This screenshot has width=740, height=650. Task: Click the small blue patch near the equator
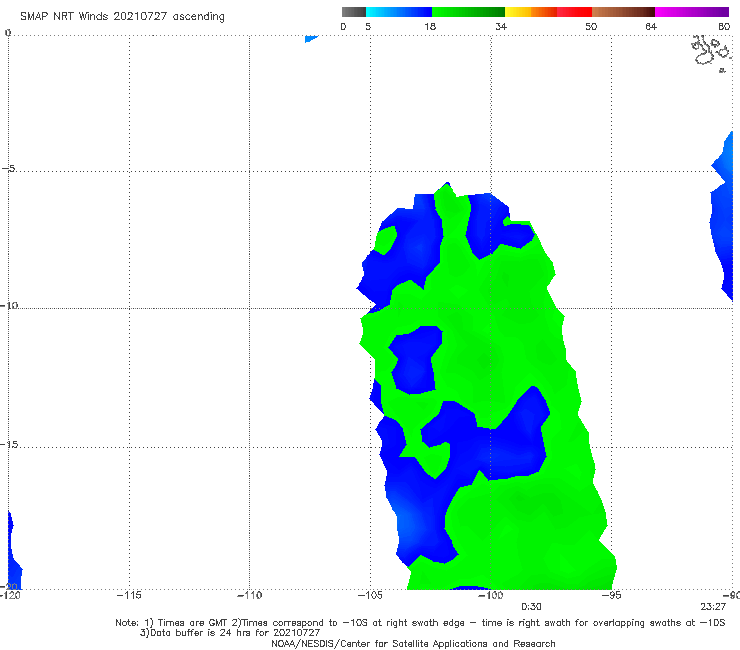[311, 39]
